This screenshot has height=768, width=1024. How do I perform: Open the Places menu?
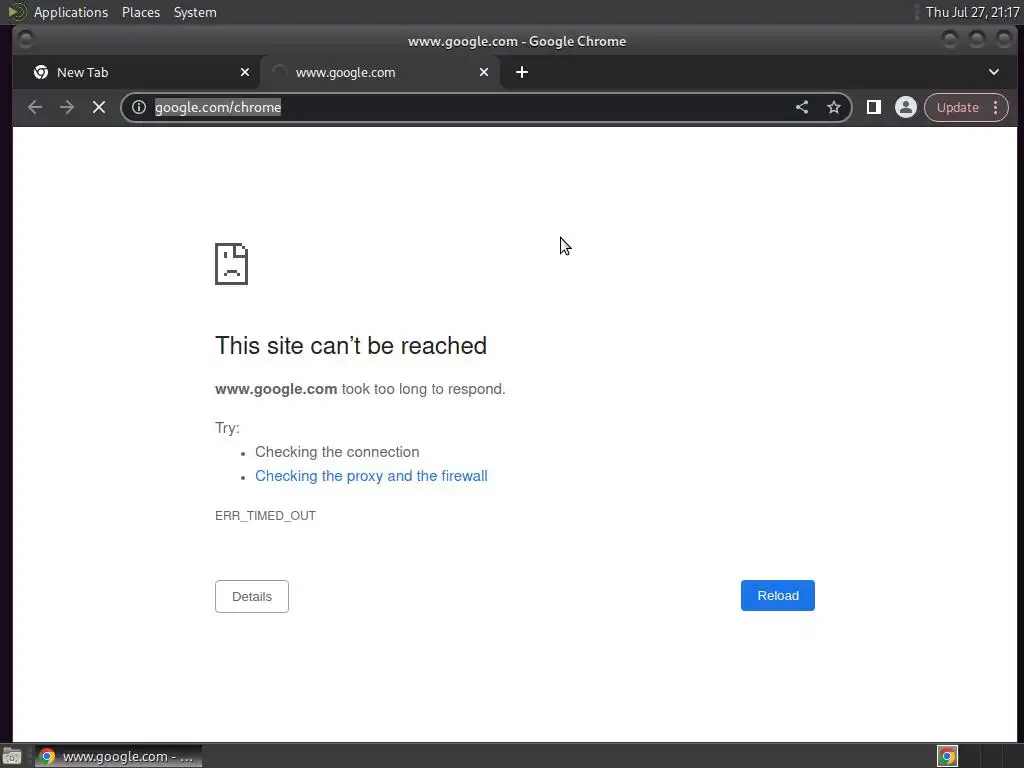tap(141, 12)
